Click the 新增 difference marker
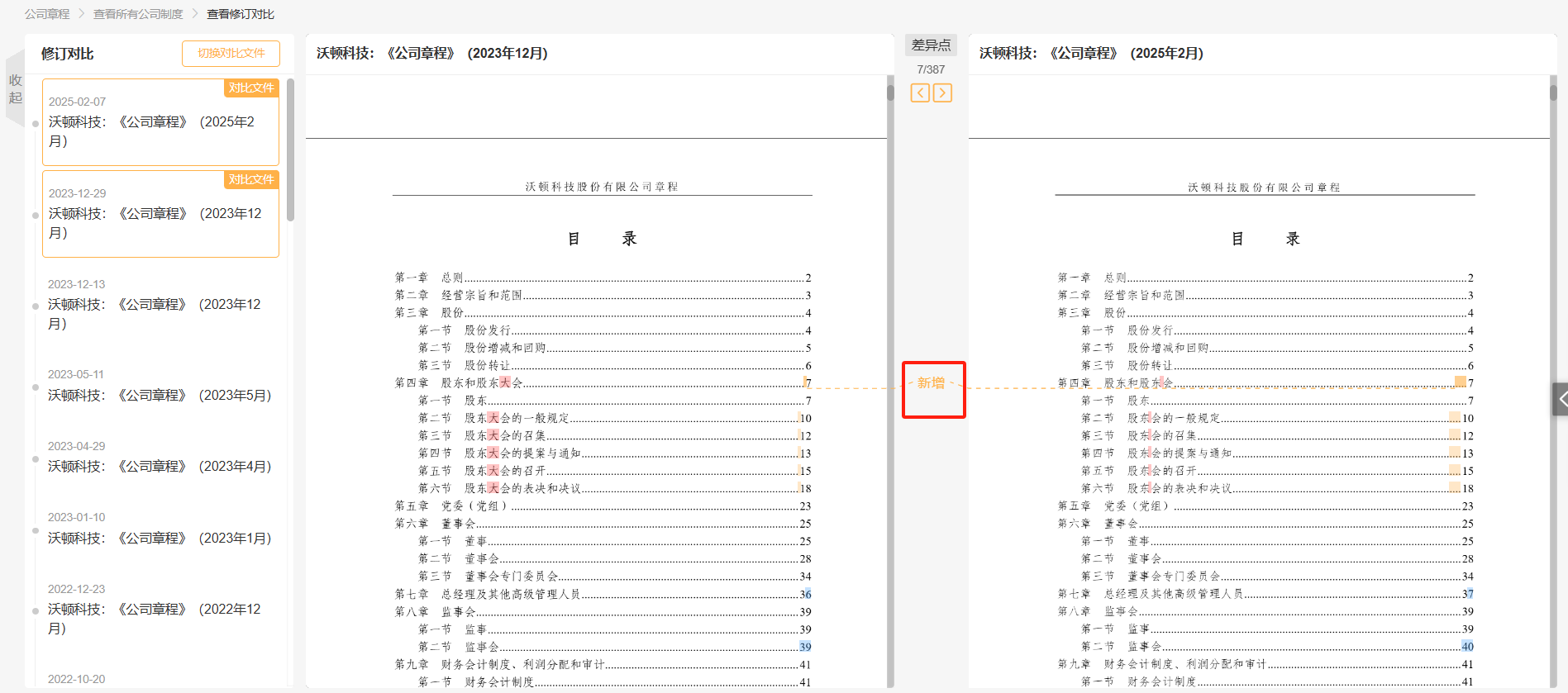1568x693 pixels. coord(932,383)
